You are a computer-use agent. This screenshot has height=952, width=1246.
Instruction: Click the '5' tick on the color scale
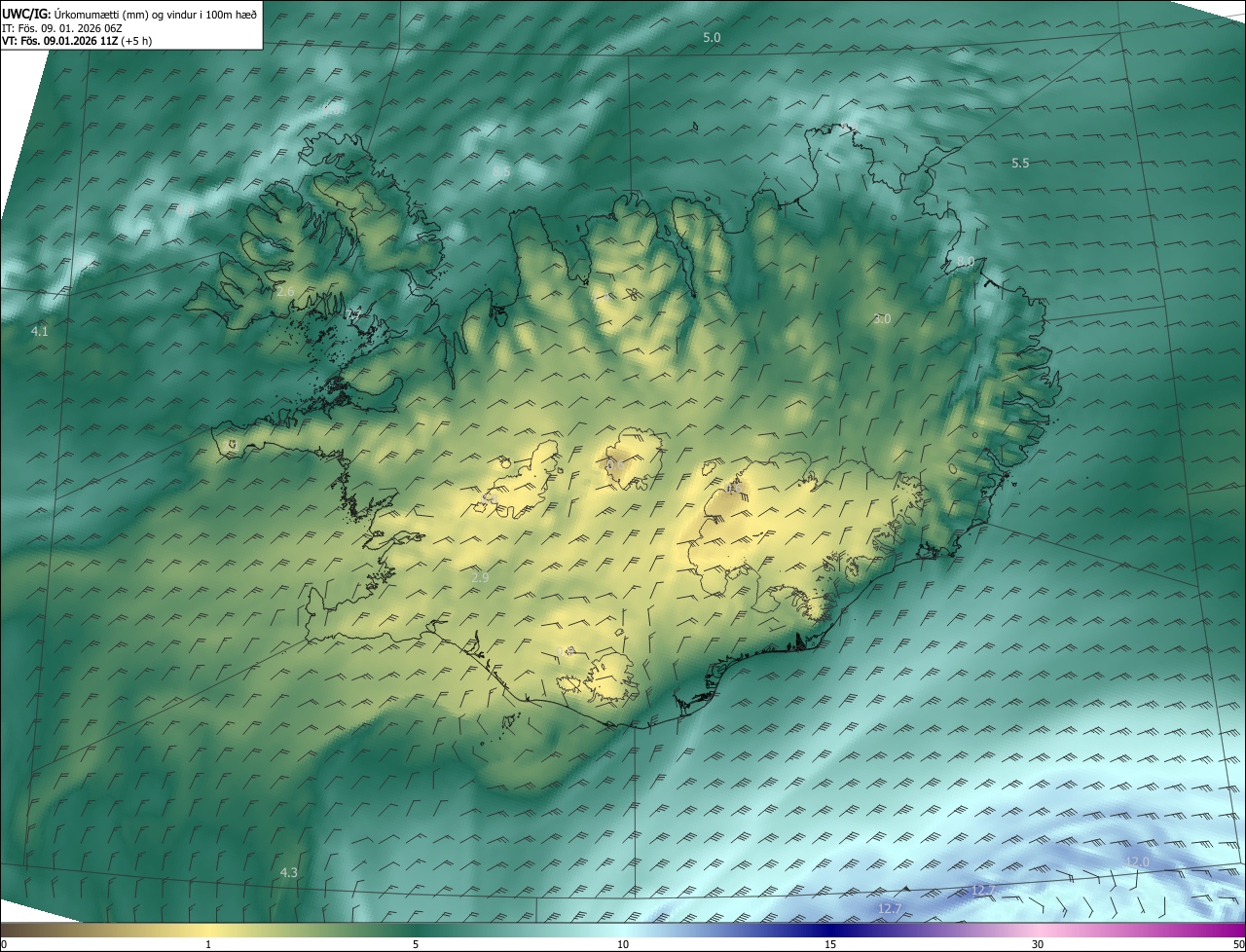[x=416, y=944]
